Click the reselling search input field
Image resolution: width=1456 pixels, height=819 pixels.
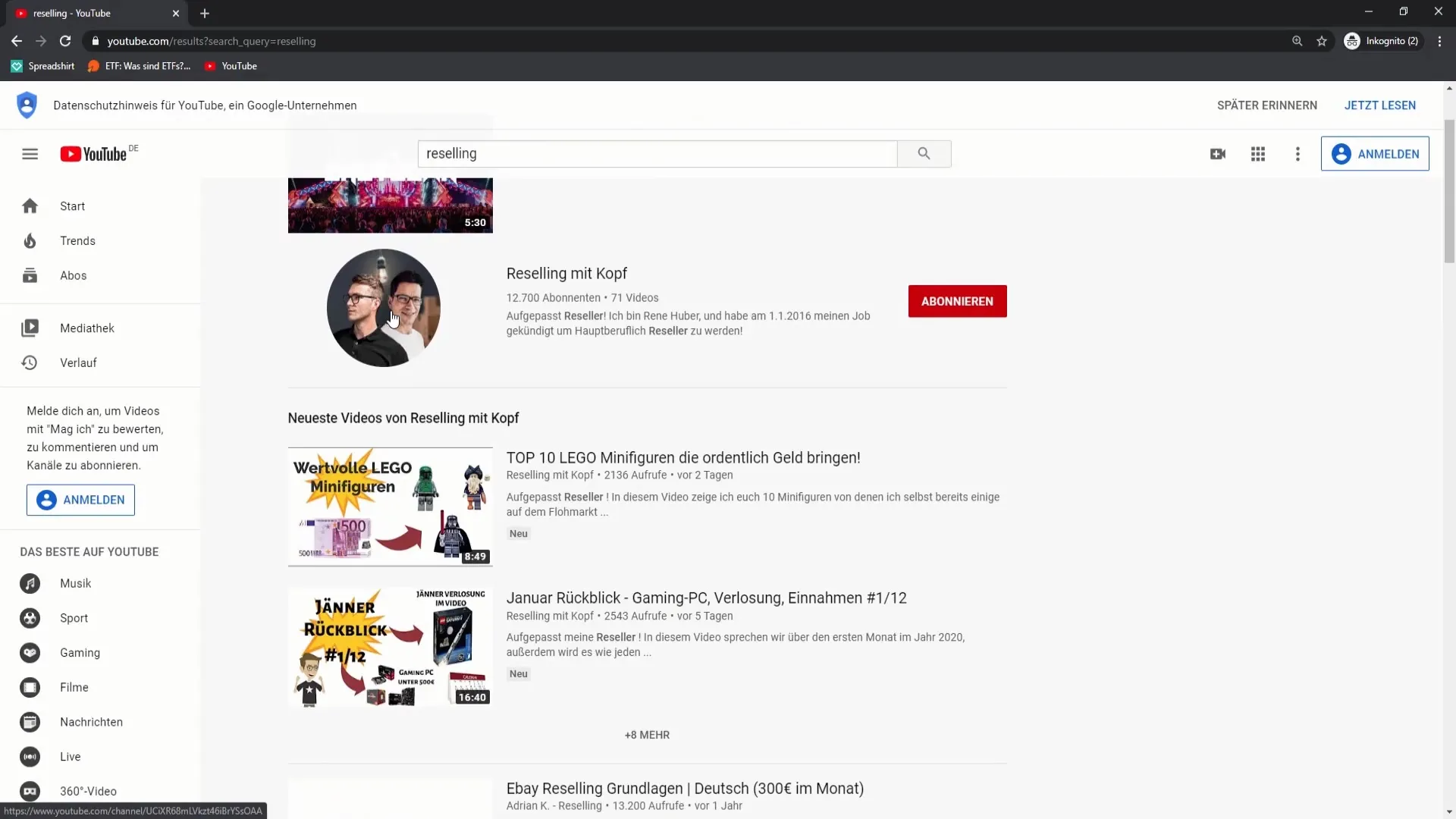tap(657, 154)
